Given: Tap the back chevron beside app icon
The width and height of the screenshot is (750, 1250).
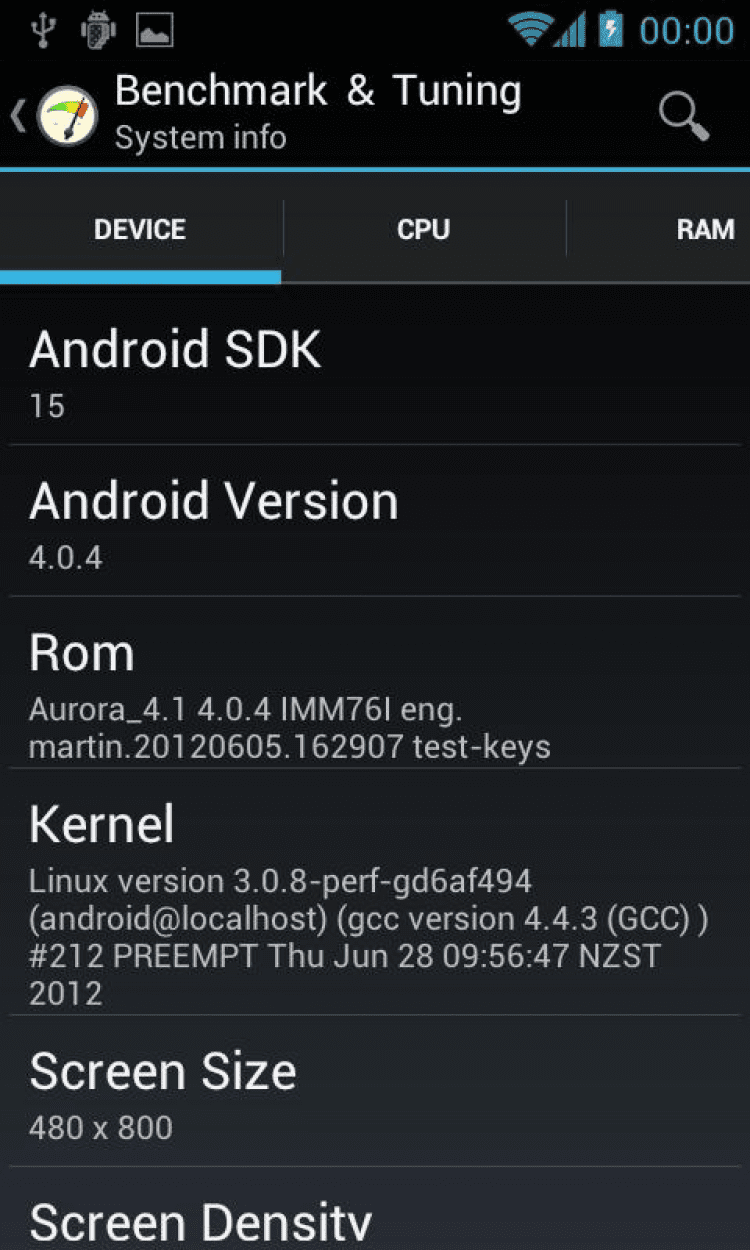Looking at the screenshot, I should point(18,116).
